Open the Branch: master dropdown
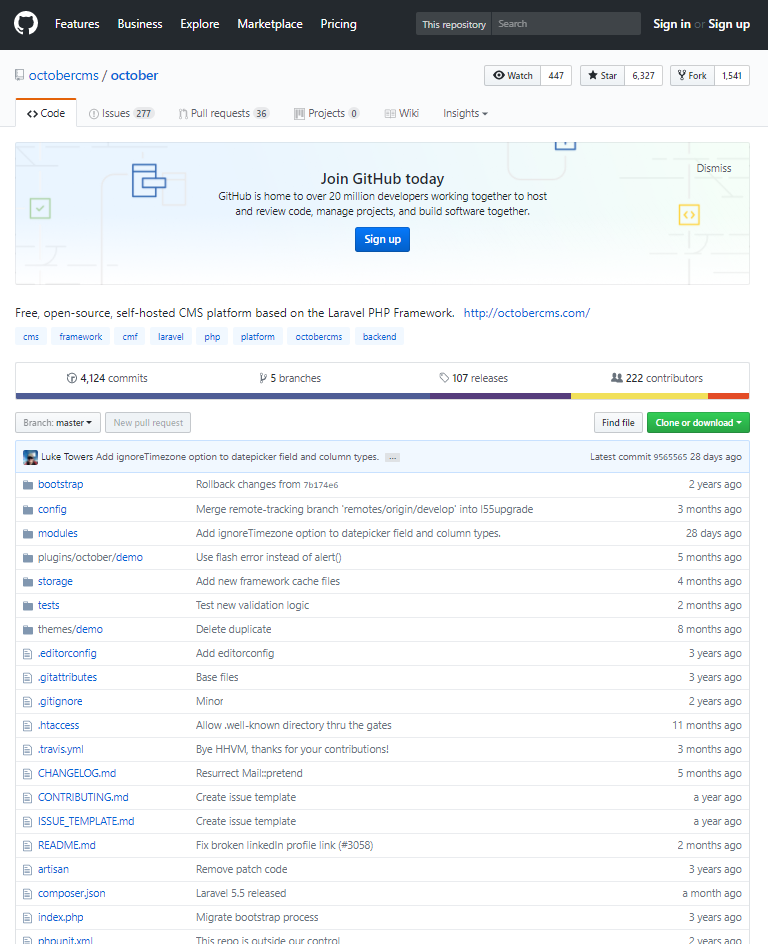 pos(58,423)
